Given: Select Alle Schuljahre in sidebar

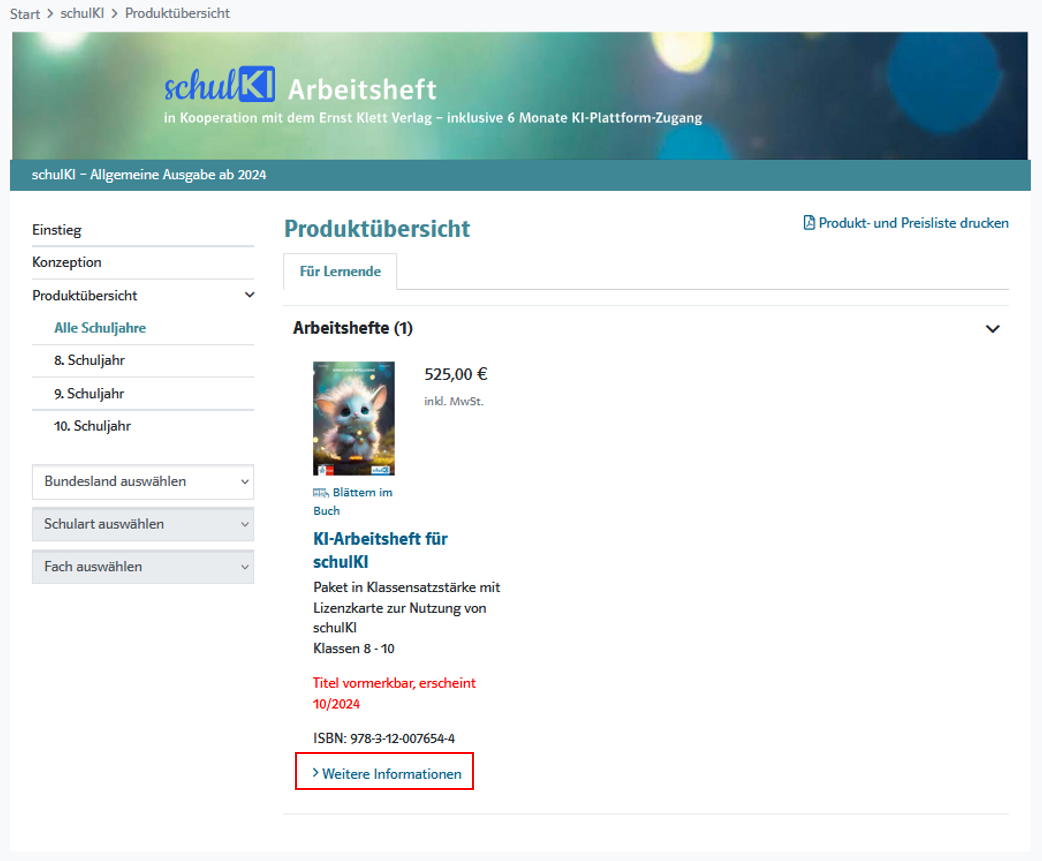Looking at the screenshot, I should click(100, 328).
